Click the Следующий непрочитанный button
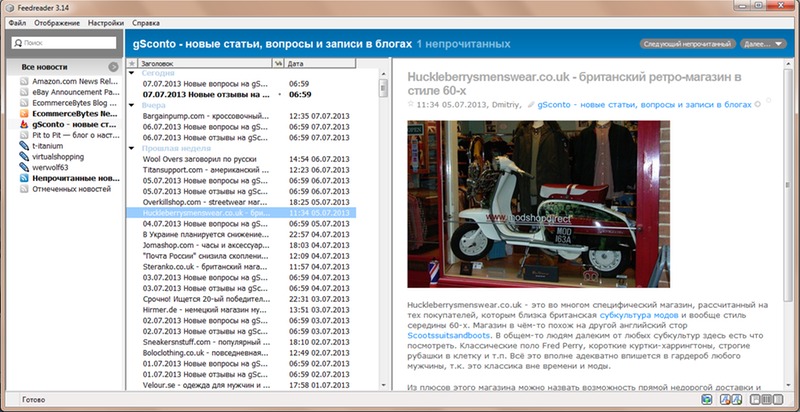Viewport: 800px width, 412px height. [687, 44]
